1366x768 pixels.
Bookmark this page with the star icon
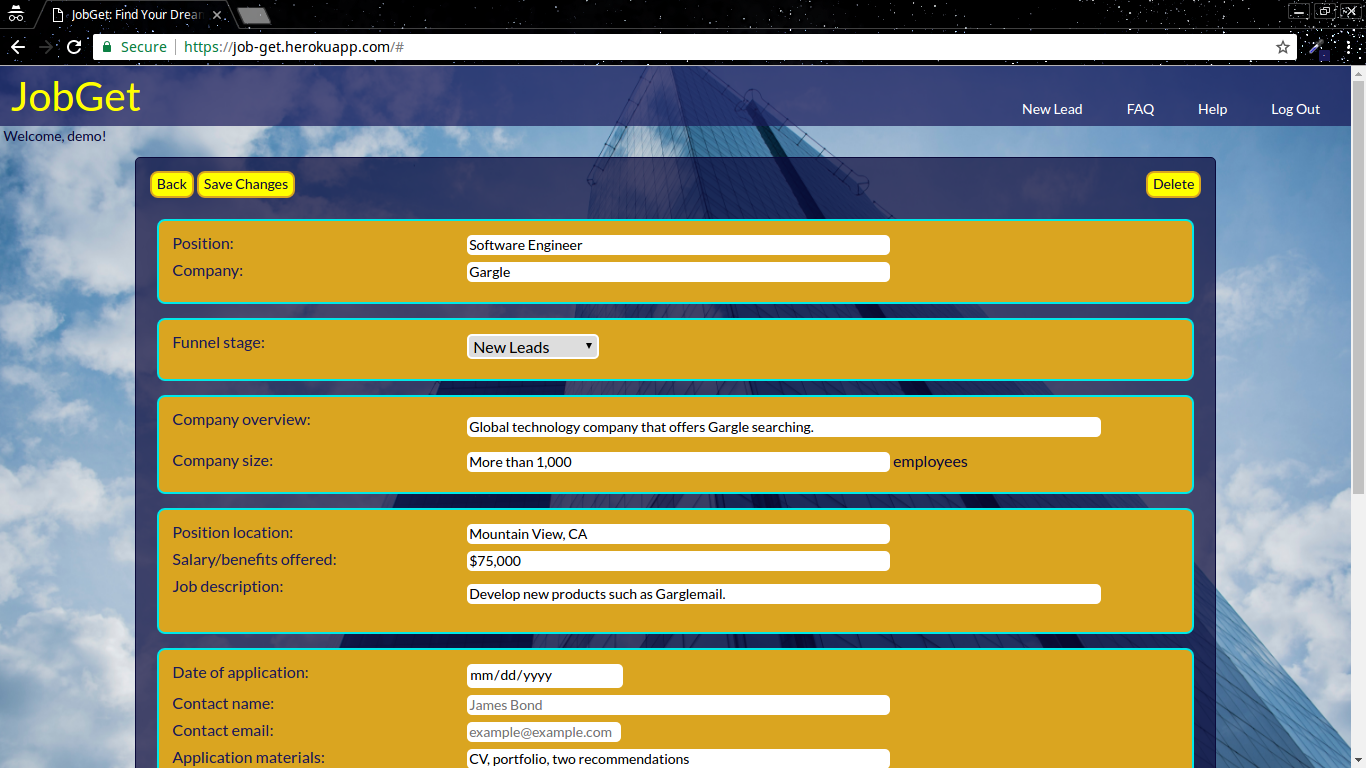click(x=1283, y=47)
